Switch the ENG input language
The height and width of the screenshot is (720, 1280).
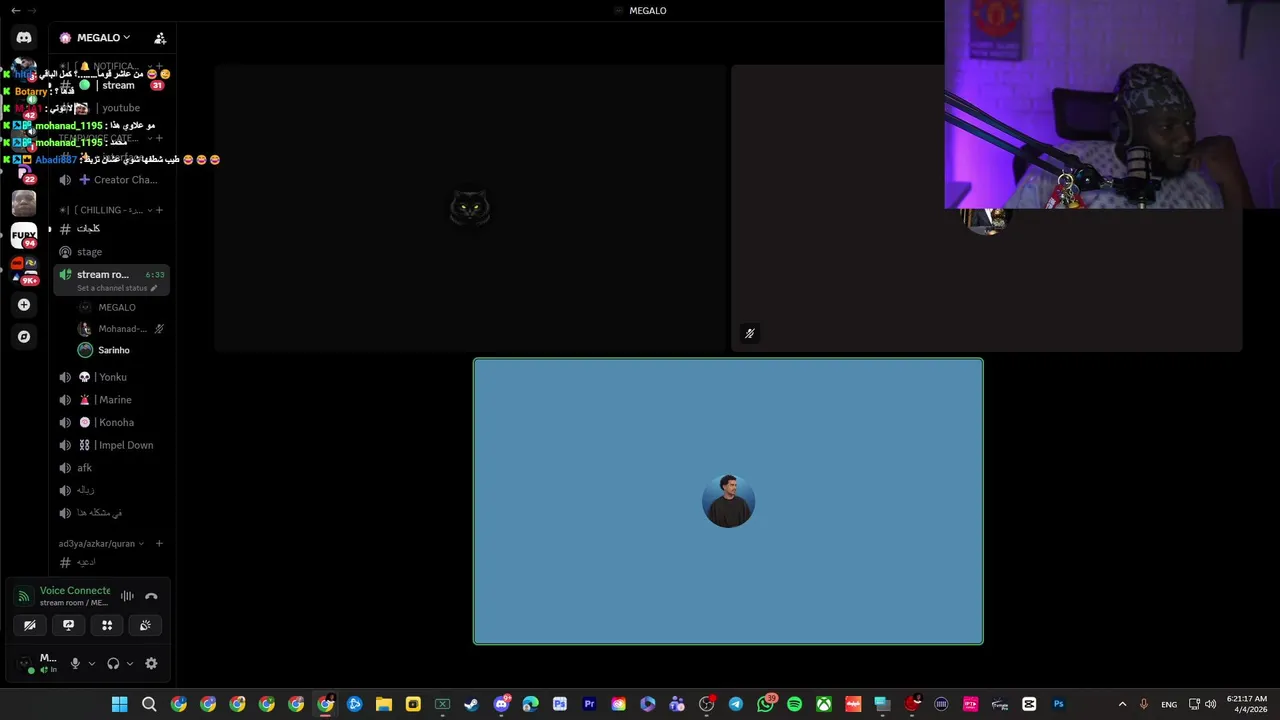(1169, 704)
